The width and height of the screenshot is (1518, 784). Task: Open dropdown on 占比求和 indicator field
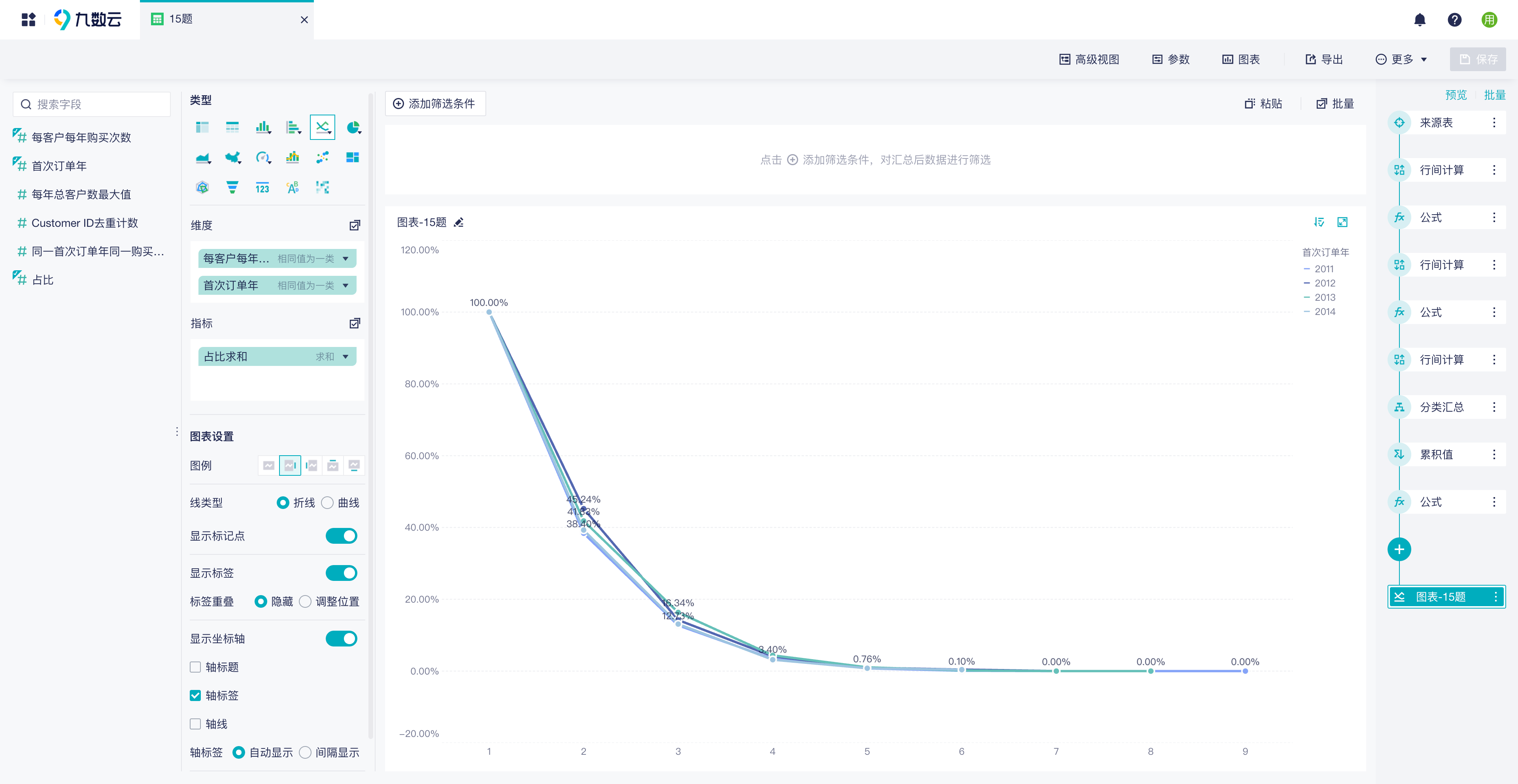tap(346, 356)
